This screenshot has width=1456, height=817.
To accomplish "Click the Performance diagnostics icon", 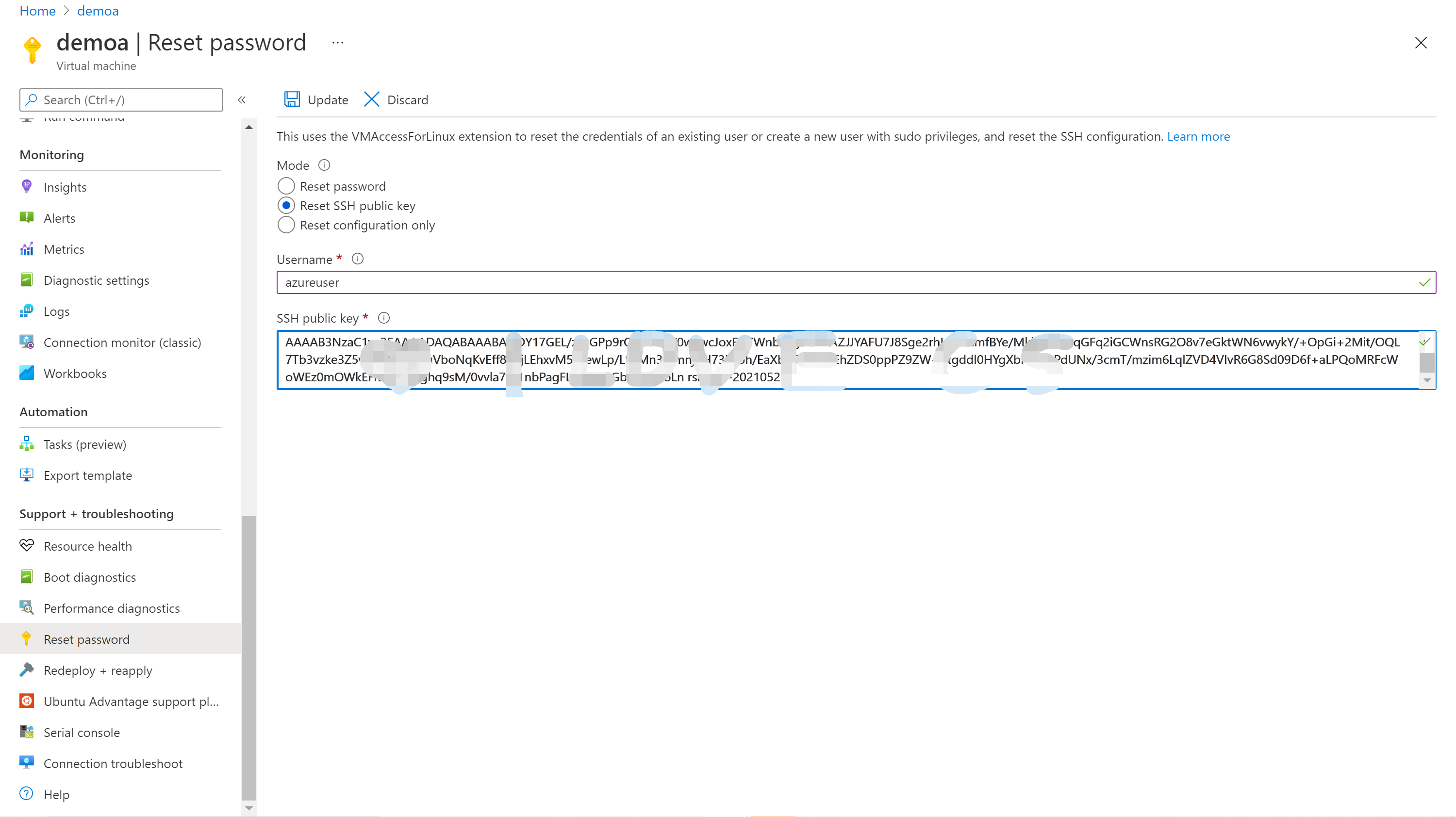I will [x=27, y=608].
